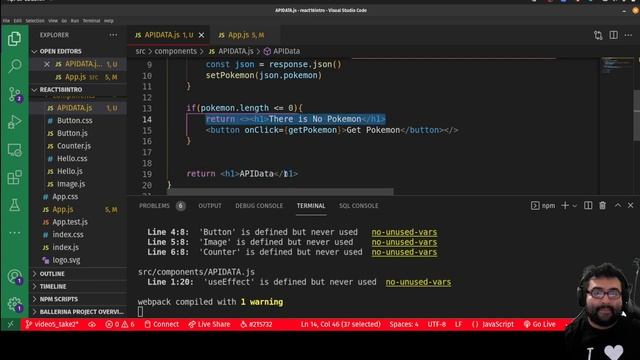
Task: Split the terminal panel
Action: point(588,206)
